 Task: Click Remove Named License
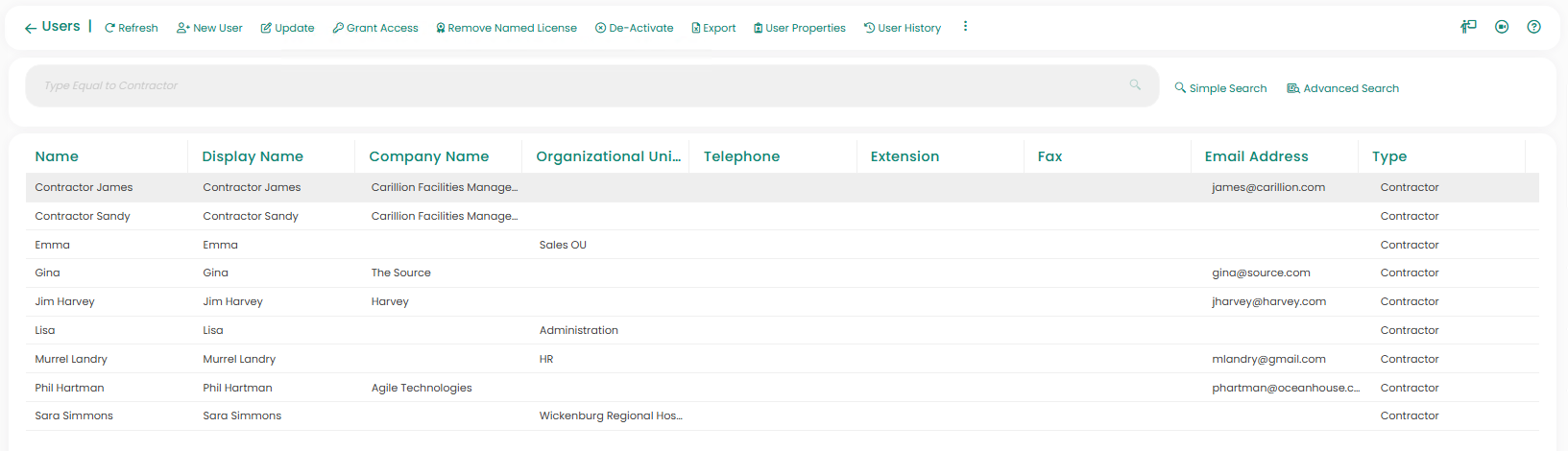click(x=506, y=28)
